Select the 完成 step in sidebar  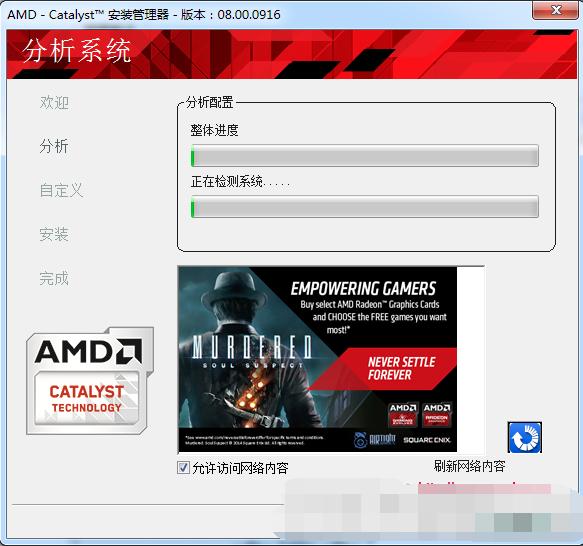[54, 278]
